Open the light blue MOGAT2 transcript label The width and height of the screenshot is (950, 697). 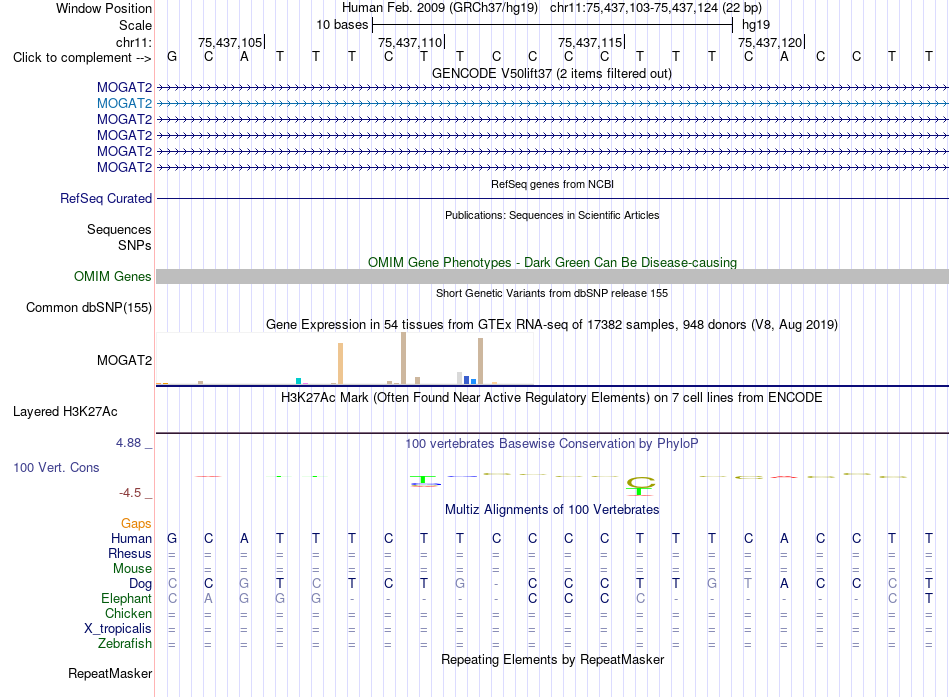click(124, 103)
